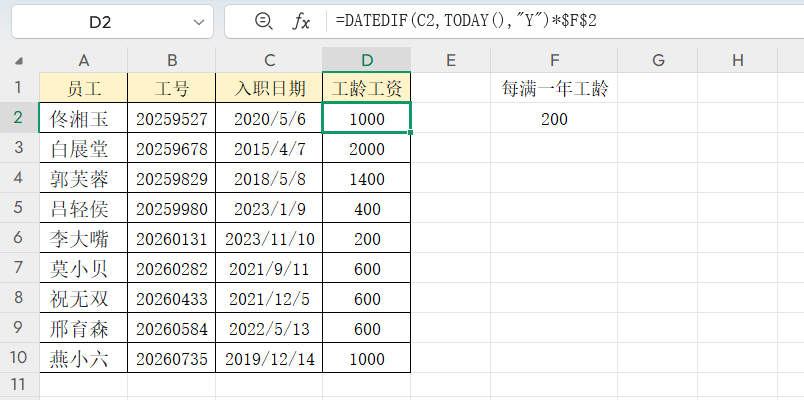
Task: Click hire date cell 2023/11/10
Action: point(270,238)
